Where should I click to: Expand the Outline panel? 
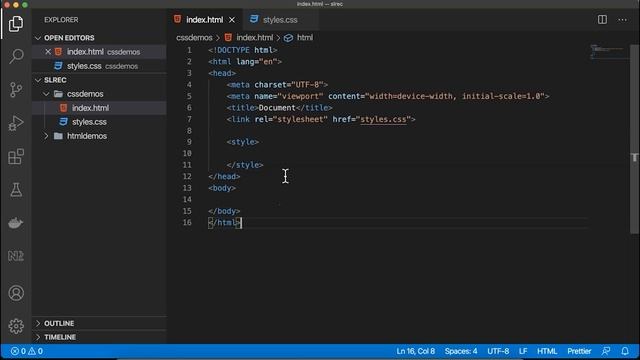38,323
